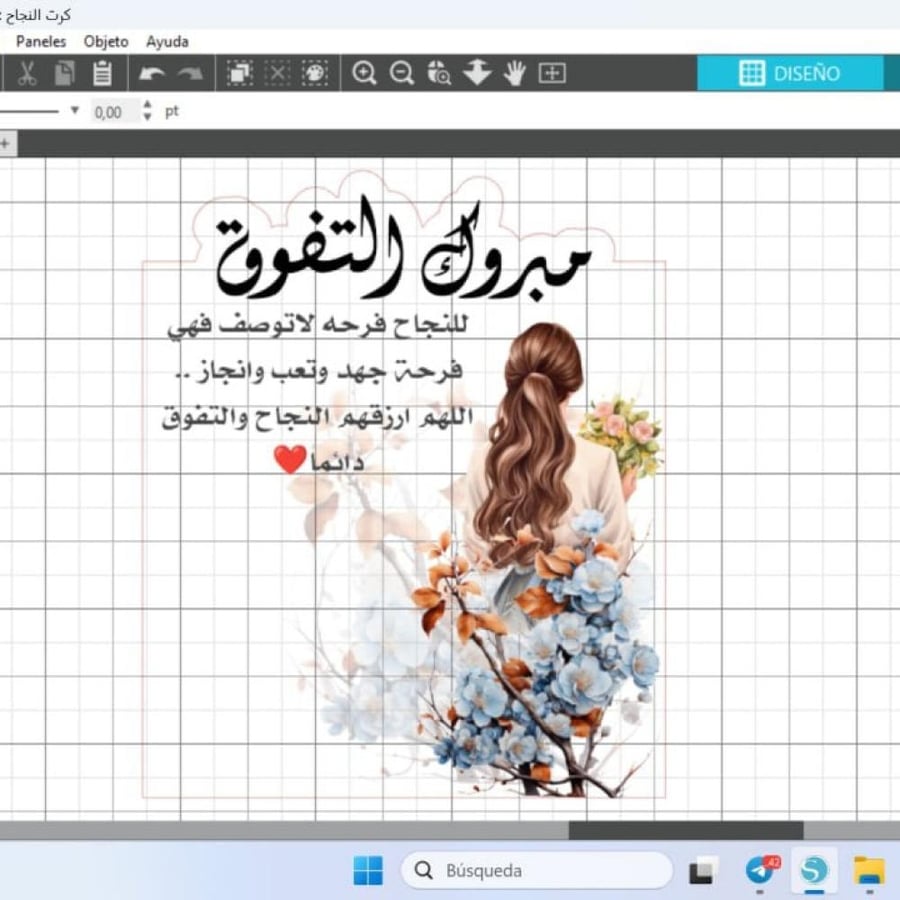Open the Objeto menu

[x=106, y=41]
